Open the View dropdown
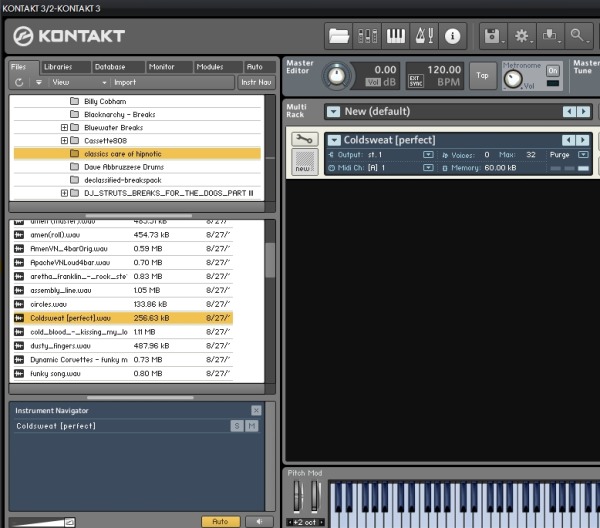This screenshot has width=600, height=528. pos(79,82)
